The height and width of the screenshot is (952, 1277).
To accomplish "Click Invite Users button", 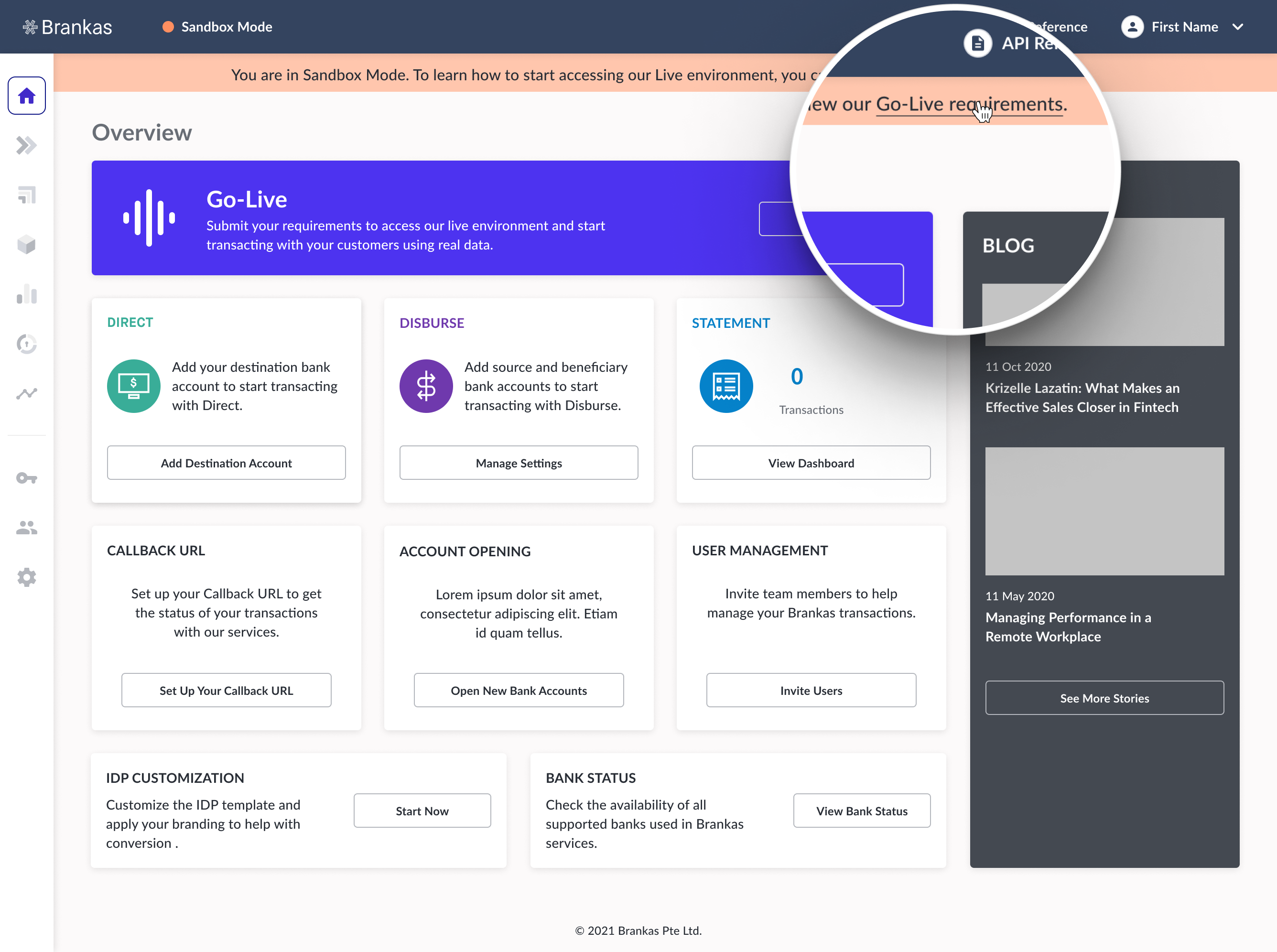I will point(811,691).
